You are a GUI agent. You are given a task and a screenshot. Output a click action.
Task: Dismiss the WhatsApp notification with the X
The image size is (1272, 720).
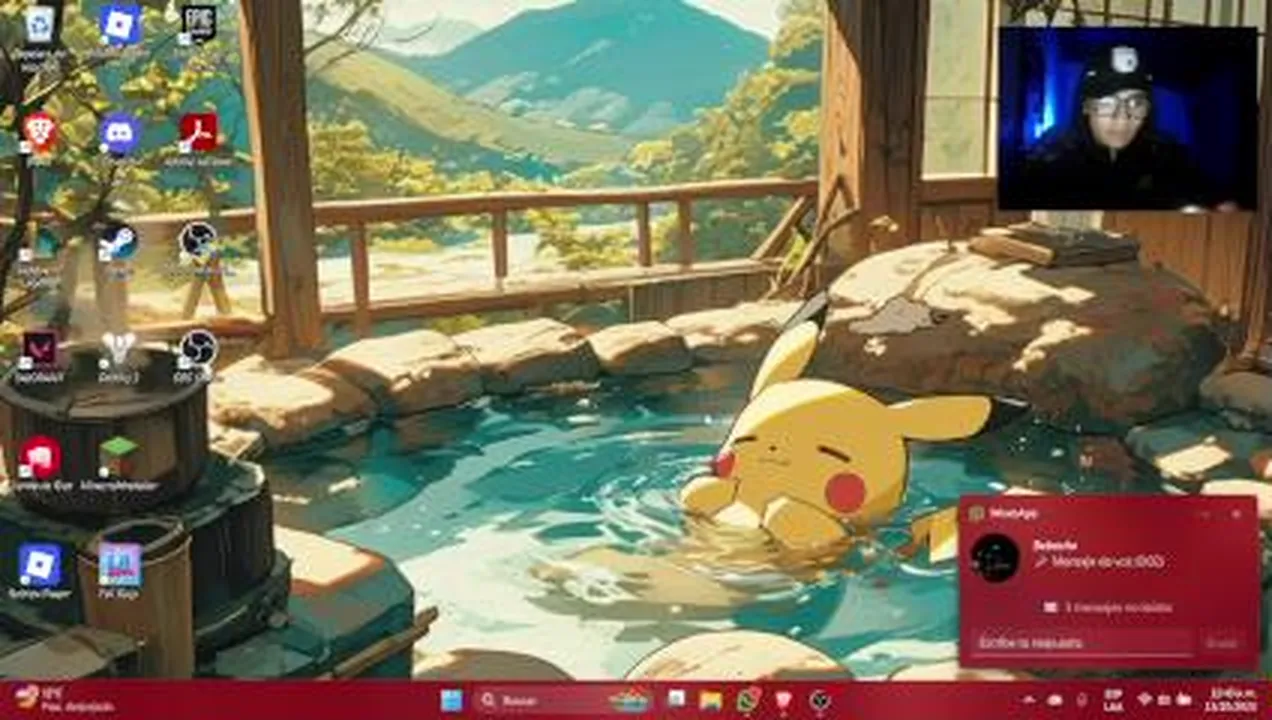pos(1237,513)
